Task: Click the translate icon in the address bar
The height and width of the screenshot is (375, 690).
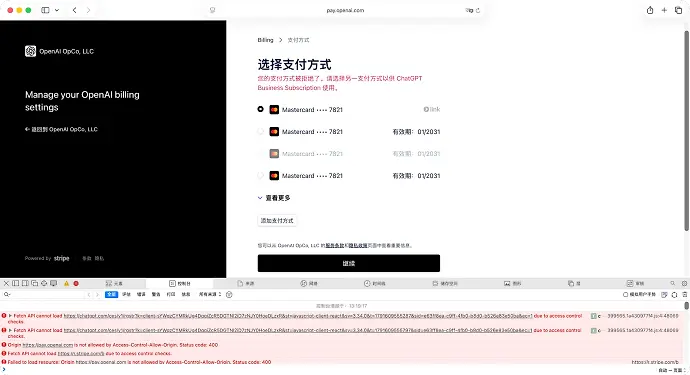Action: [x=469, y=10]
